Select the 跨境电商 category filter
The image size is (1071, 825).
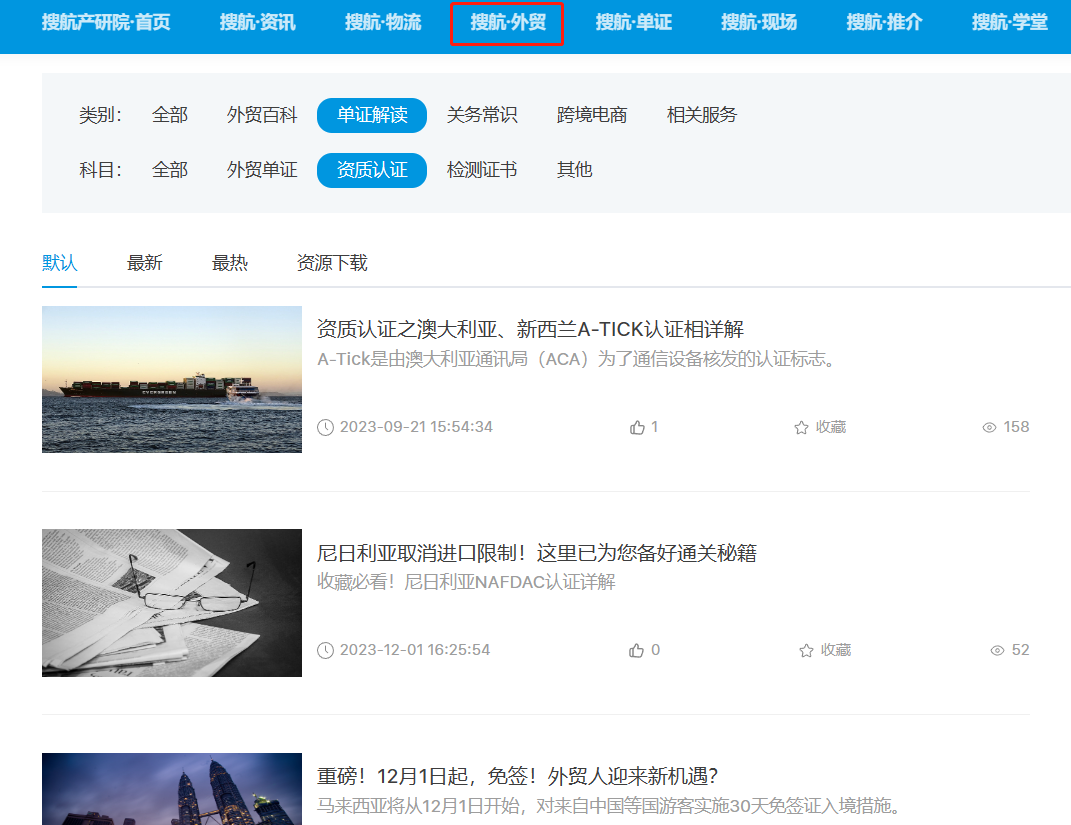click(x=592, y=116)
